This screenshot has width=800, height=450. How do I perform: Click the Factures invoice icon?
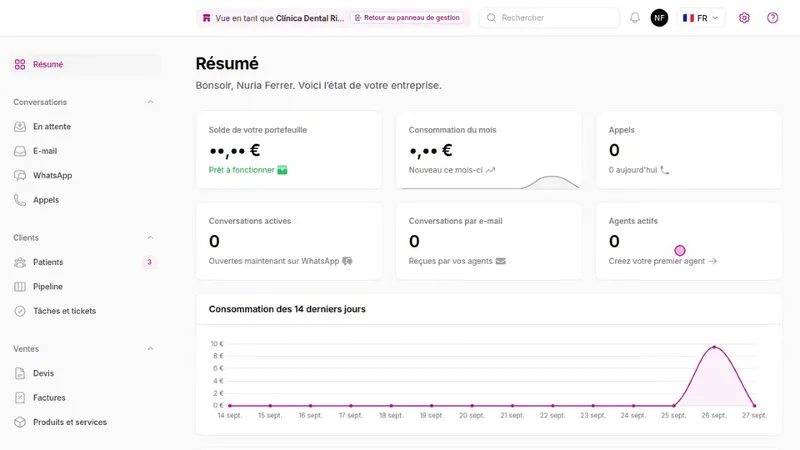coord(20,398)
